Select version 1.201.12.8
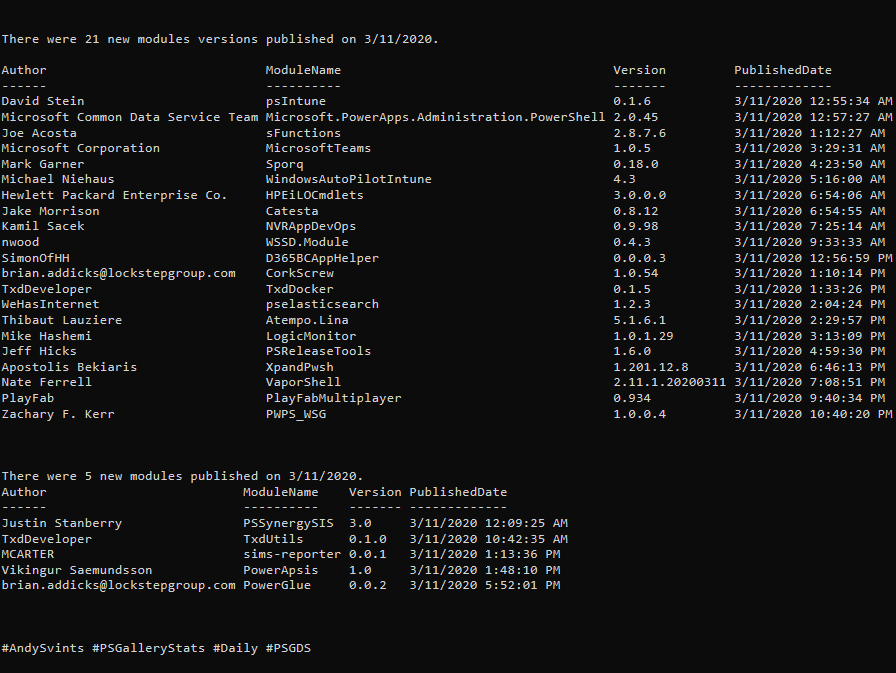The height and width of the screenshot is (673, 896). pyautogui.click(x=650, y=367)
